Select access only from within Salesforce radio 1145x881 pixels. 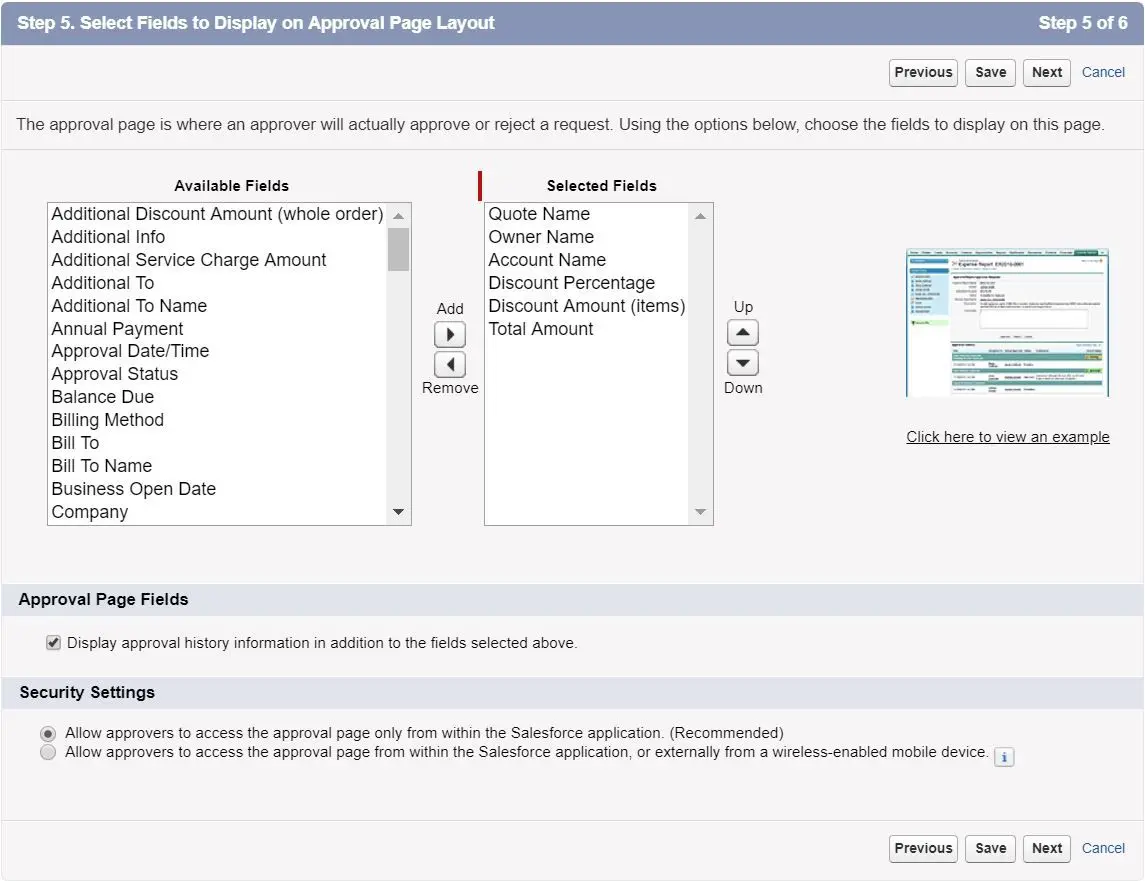(x=48, y=733)
